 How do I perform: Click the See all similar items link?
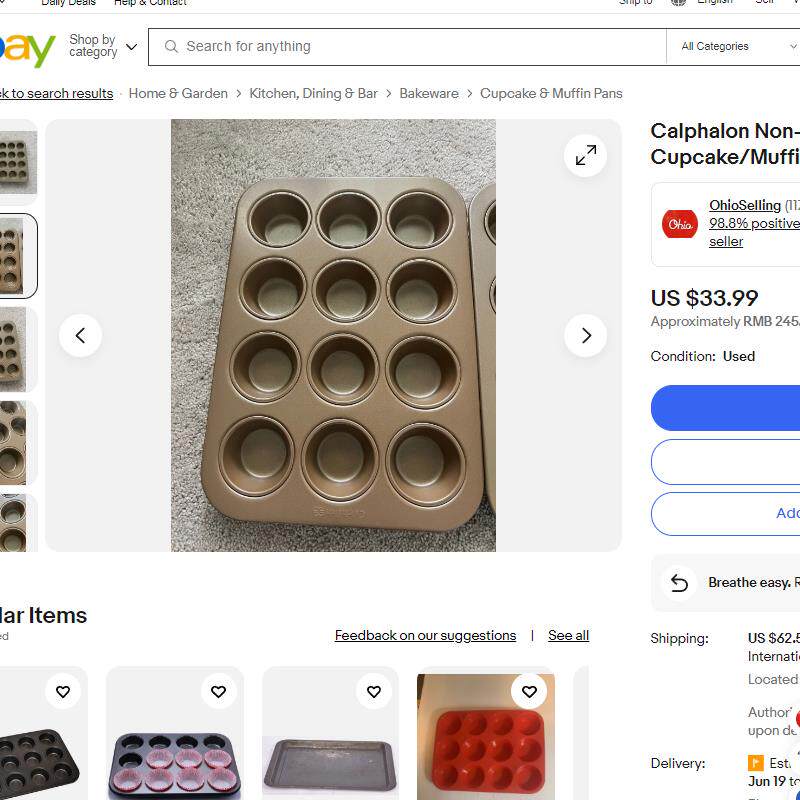568,636
